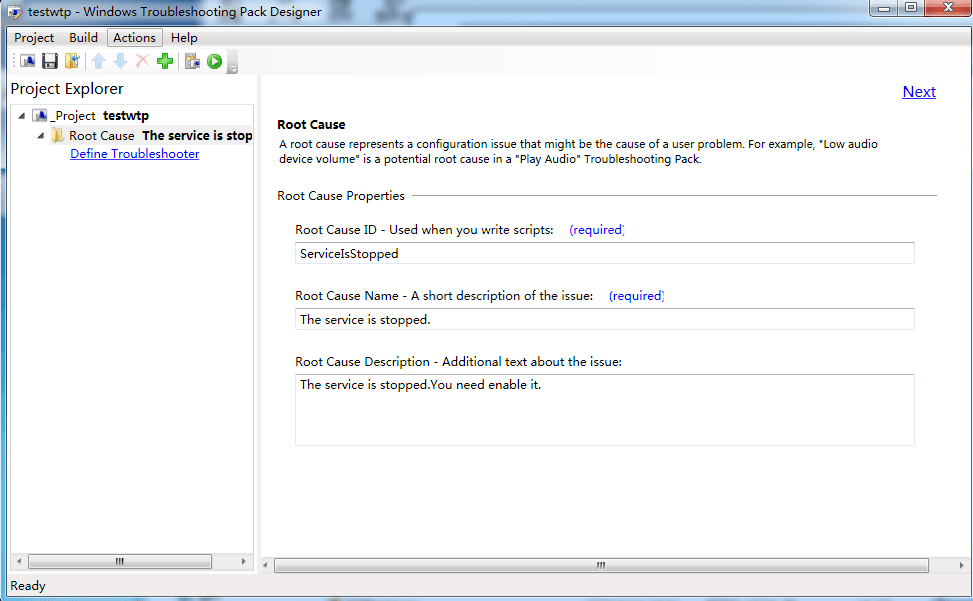Open toolbar overflow options arrow

pyautogui.click(x=233, y=62)
